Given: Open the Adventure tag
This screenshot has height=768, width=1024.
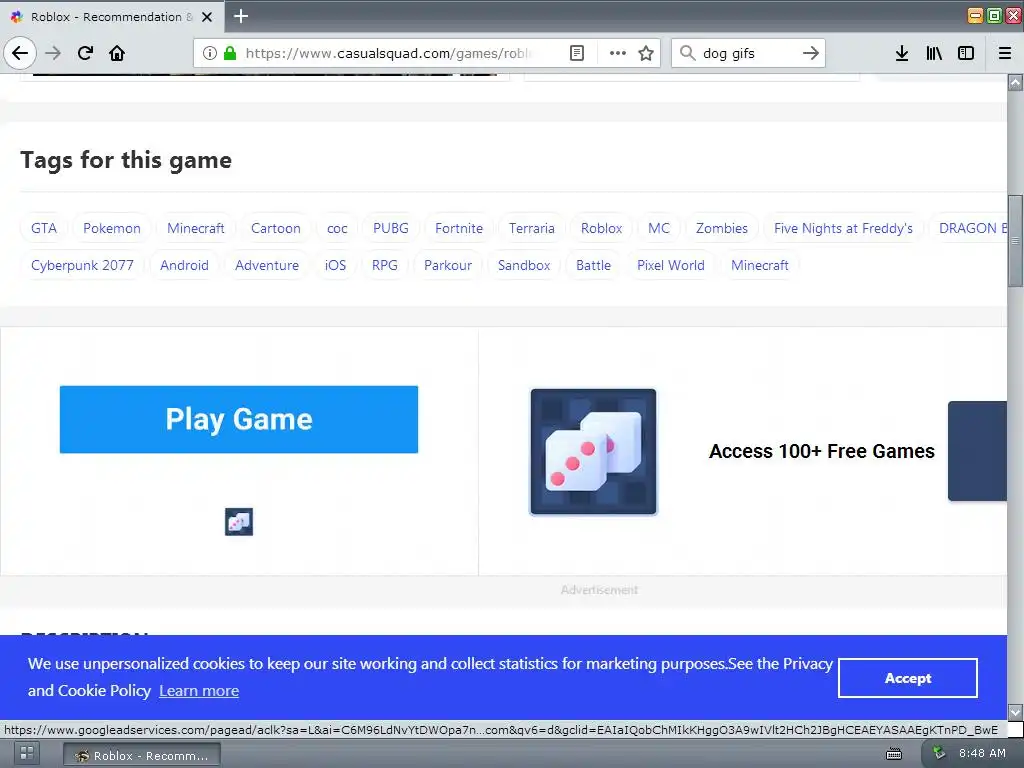Looking at the screenshot, I should (x=267, y=266).
